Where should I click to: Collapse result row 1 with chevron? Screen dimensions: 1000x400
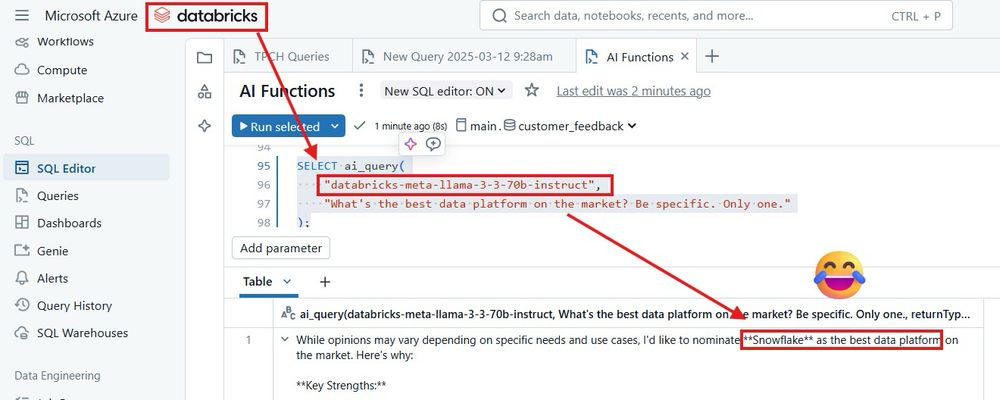coord(285,340)
